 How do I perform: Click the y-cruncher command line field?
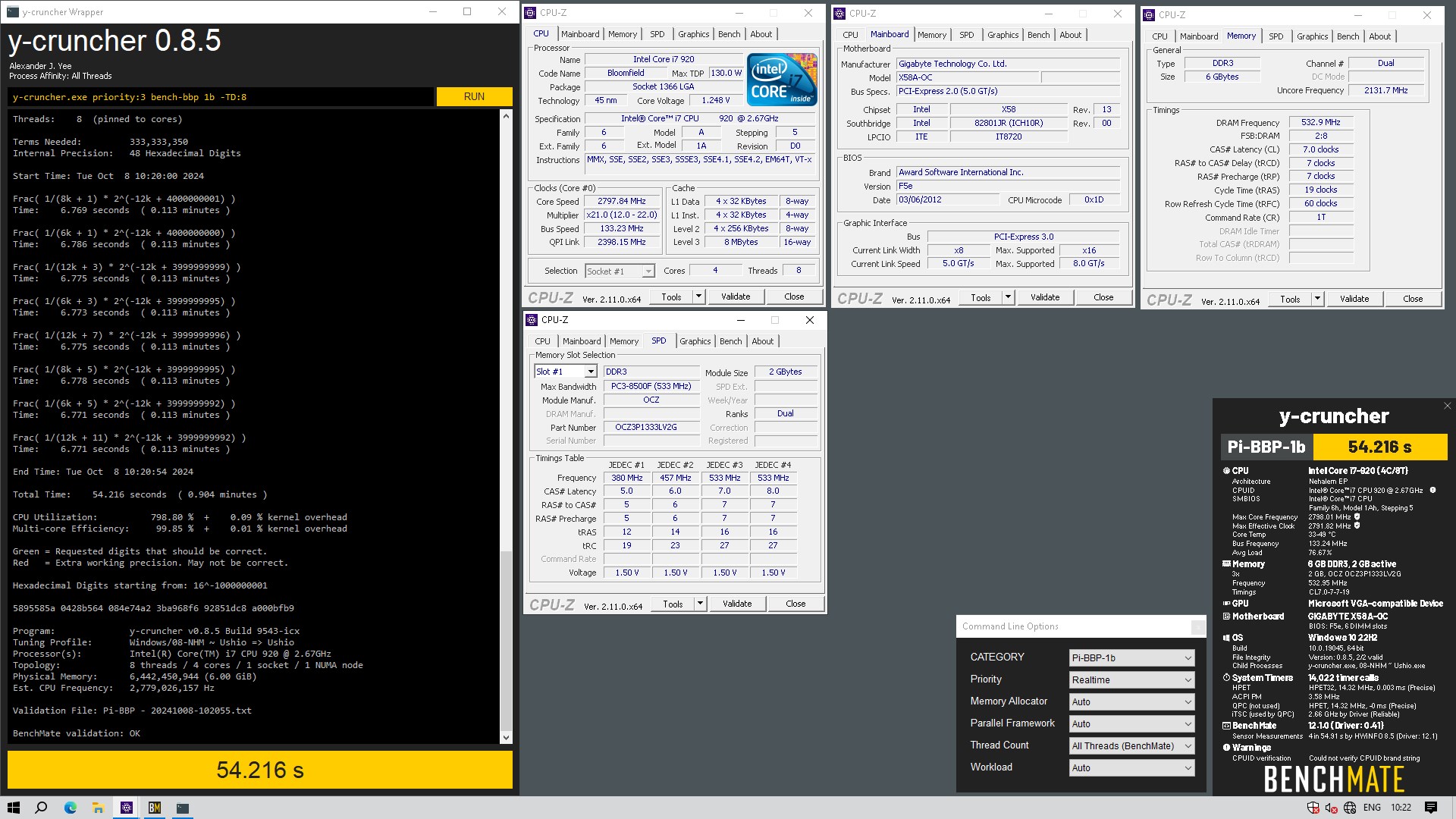coord(221,97)
